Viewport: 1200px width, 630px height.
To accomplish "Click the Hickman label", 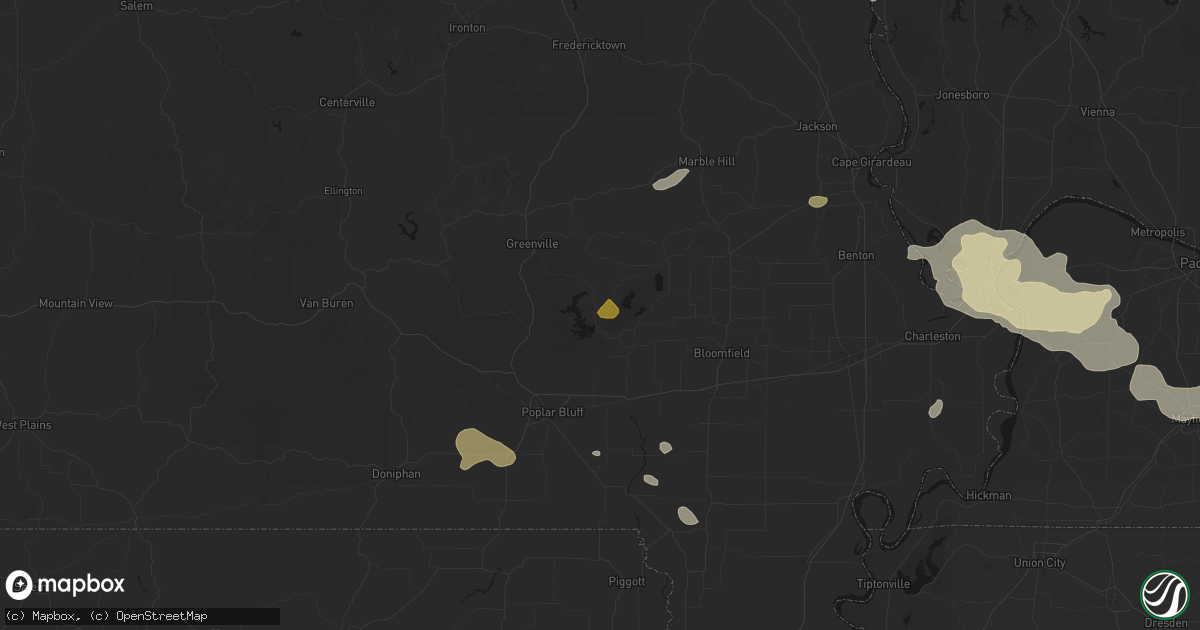I will pos(989,495).
